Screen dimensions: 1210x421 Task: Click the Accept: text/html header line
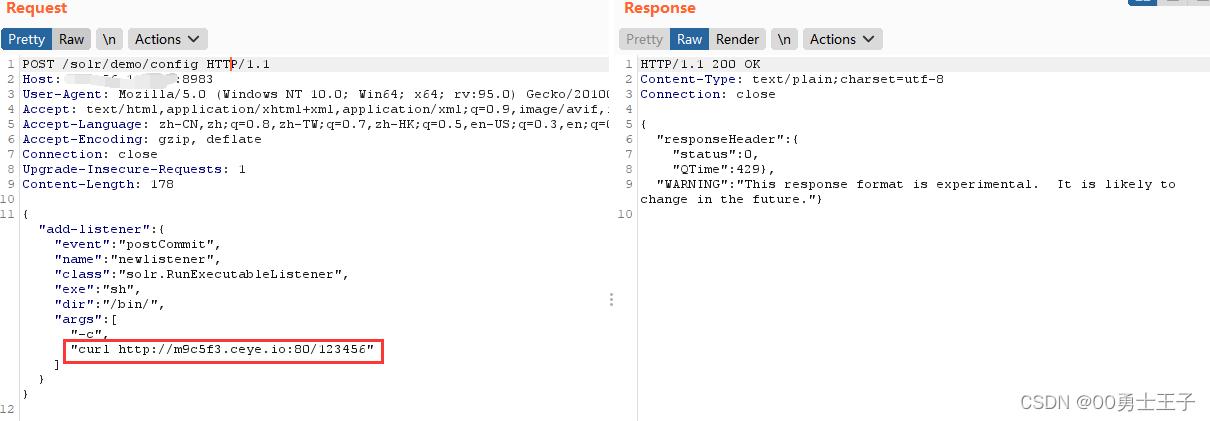pos(315,109)
